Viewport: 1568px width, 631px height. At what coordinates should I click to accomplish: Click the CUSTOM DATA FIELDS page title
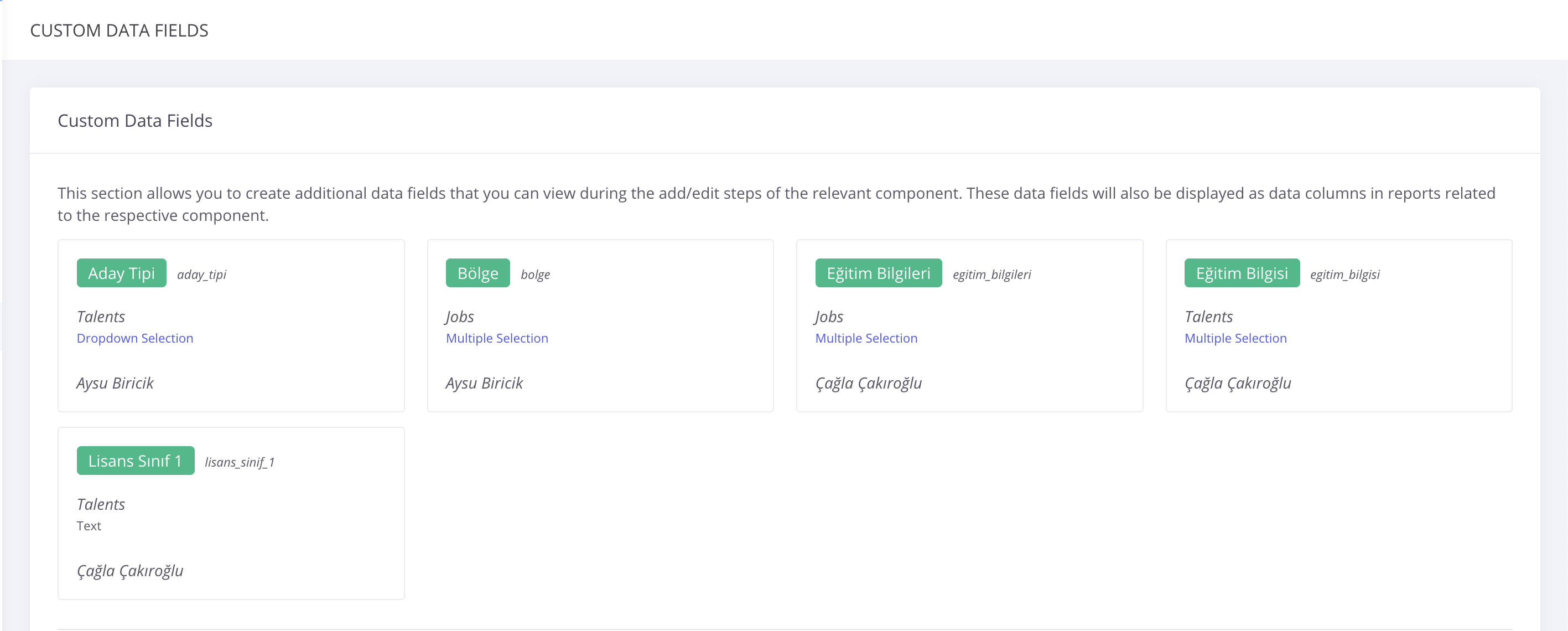coord(120,30)
